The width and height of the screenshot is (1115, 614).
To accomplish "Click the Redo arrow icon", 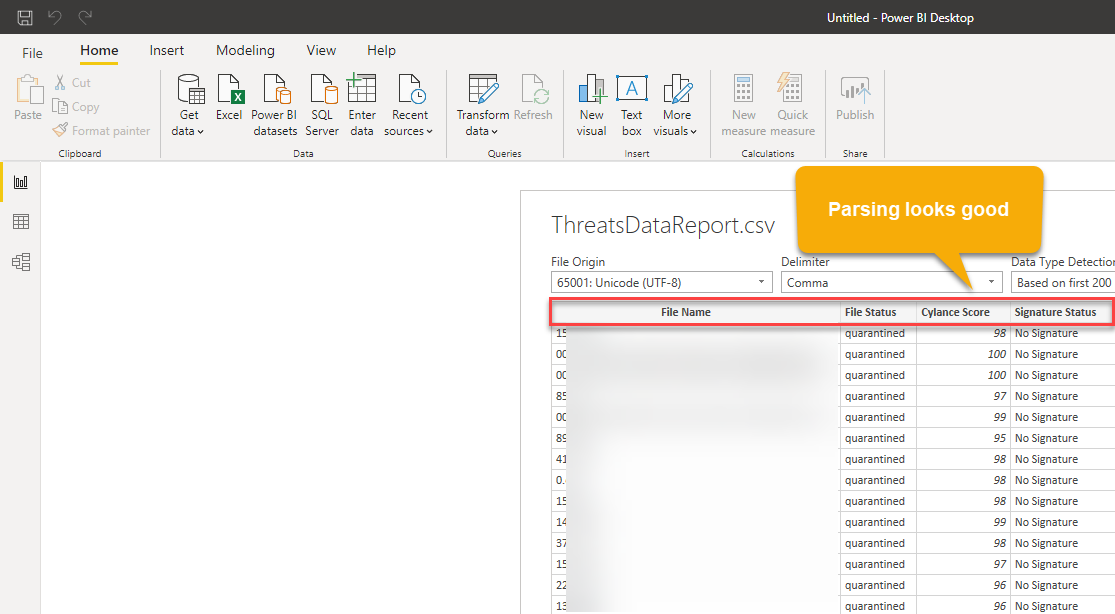I will coord(85,17).
